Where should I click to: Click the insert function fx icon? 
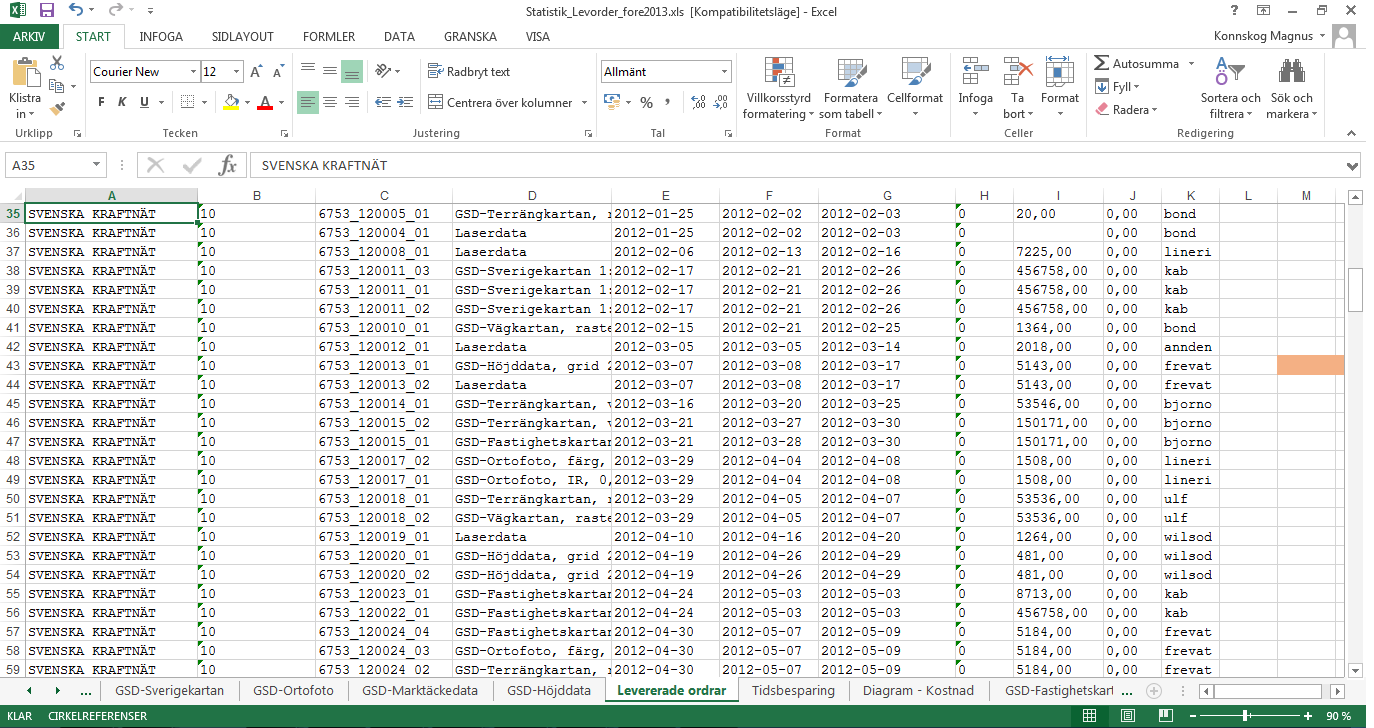click(x=227, y=165)
